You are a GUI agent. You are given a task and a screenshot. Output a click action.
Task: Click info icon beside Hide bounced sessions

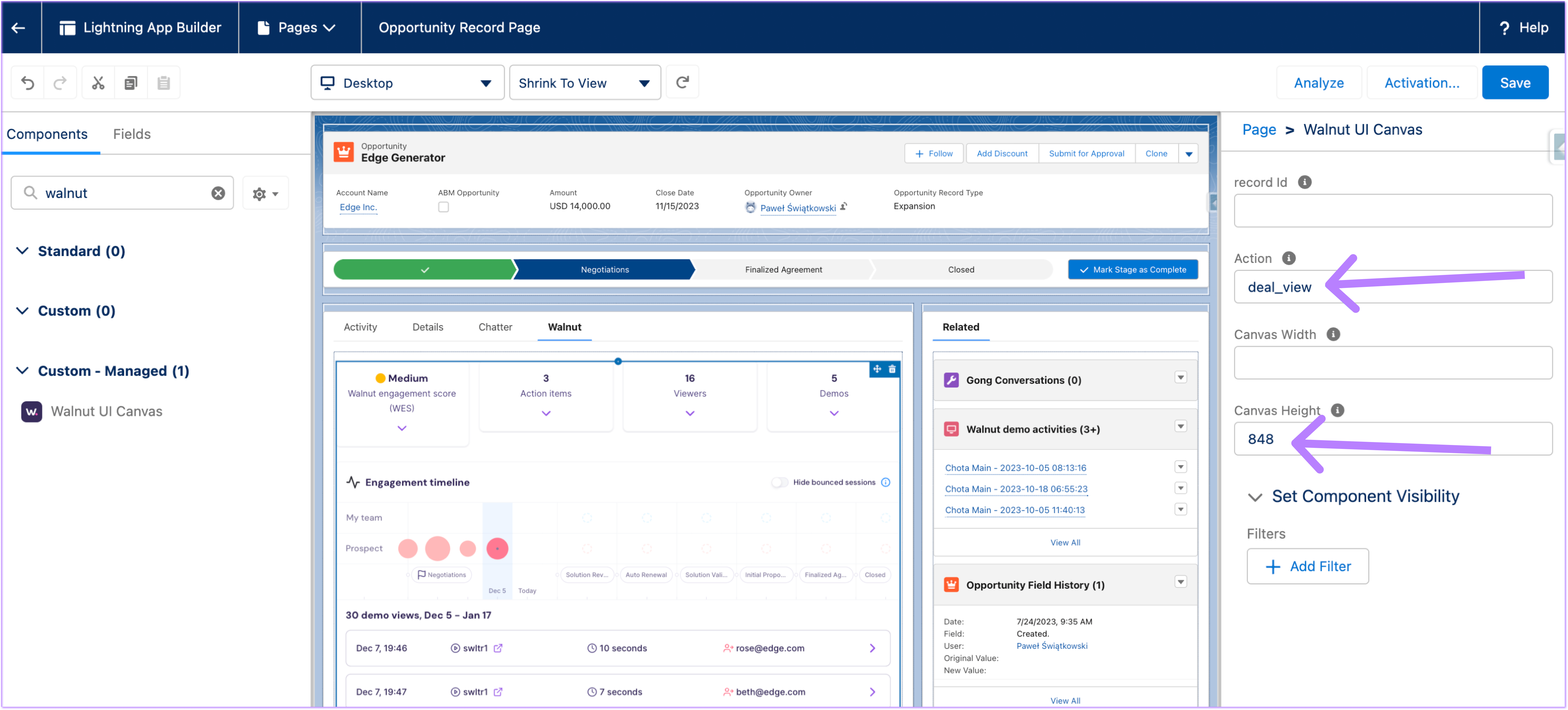[886, 482]
